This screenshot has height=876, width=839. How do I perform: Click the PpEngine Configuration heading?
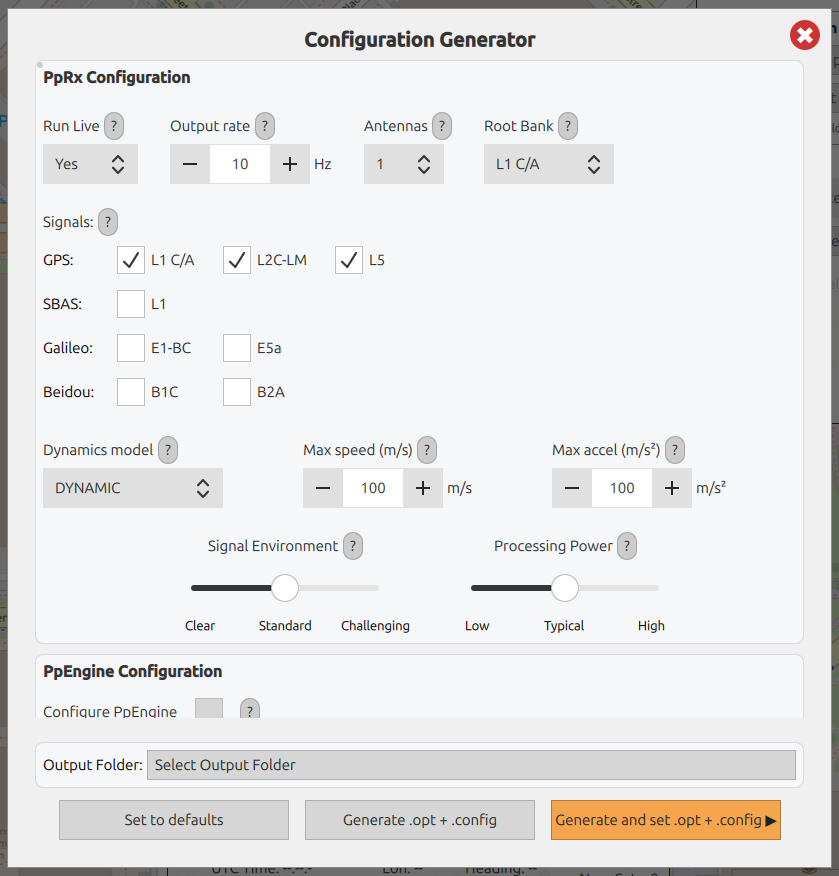(133, 671)
